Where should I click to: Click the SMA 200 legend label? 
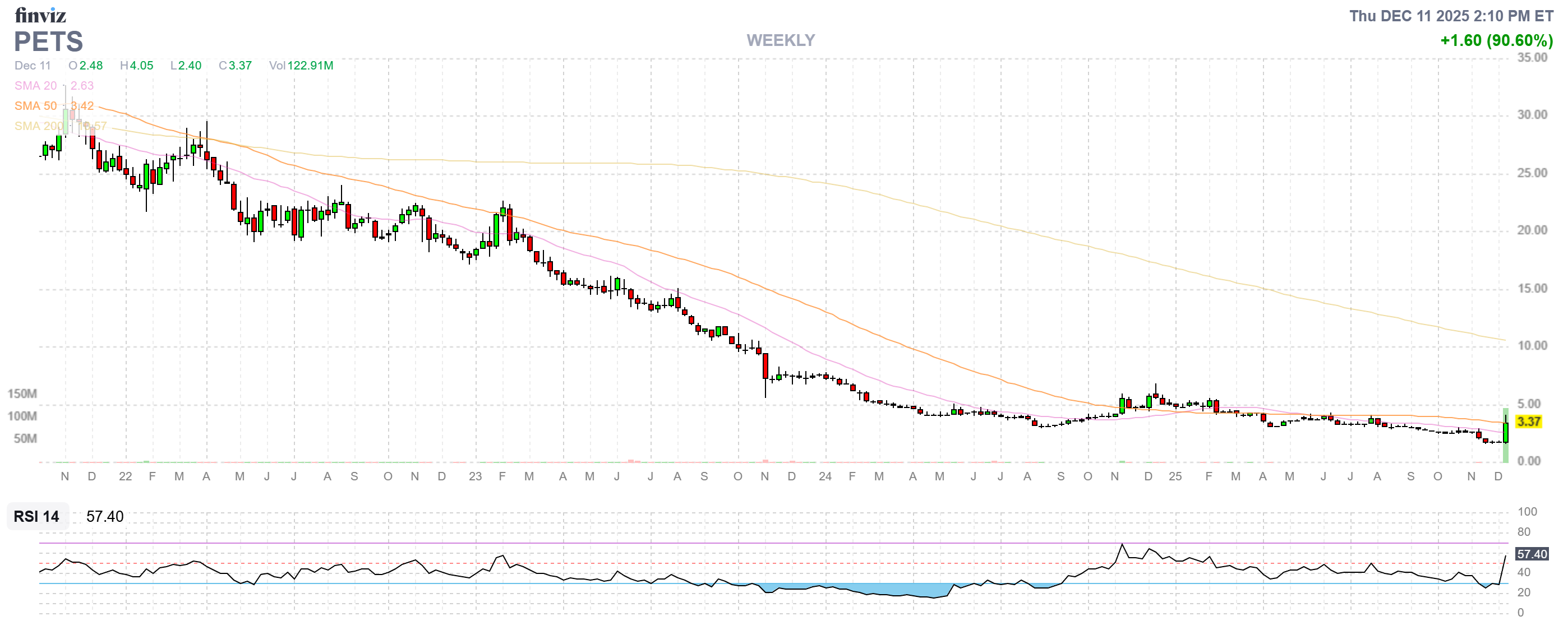tap(38, 126)
